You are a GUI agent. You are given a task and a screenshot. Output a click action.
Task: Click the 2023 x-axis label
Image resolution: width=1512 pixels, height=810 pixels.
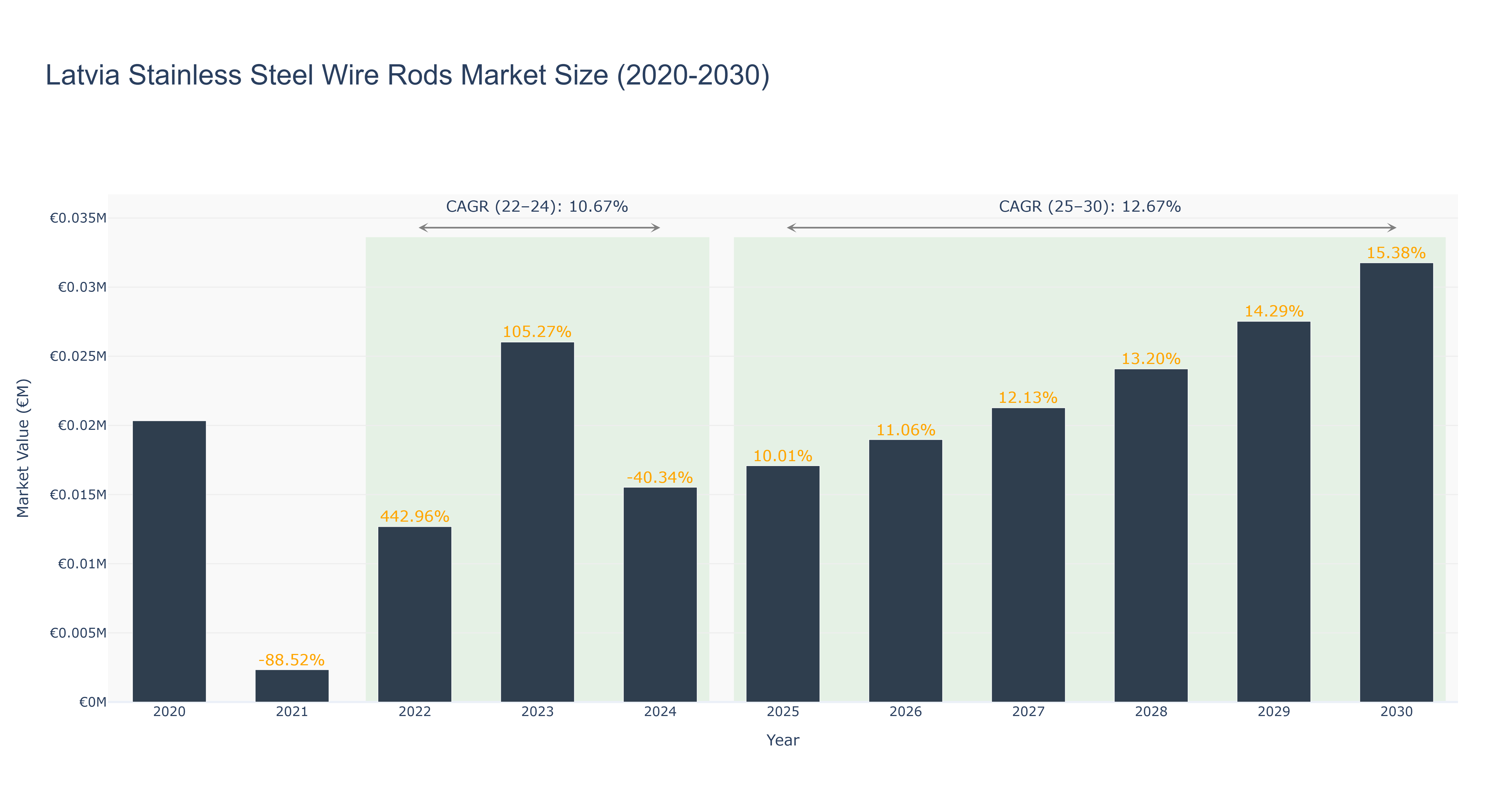click(x=537, y=712)
